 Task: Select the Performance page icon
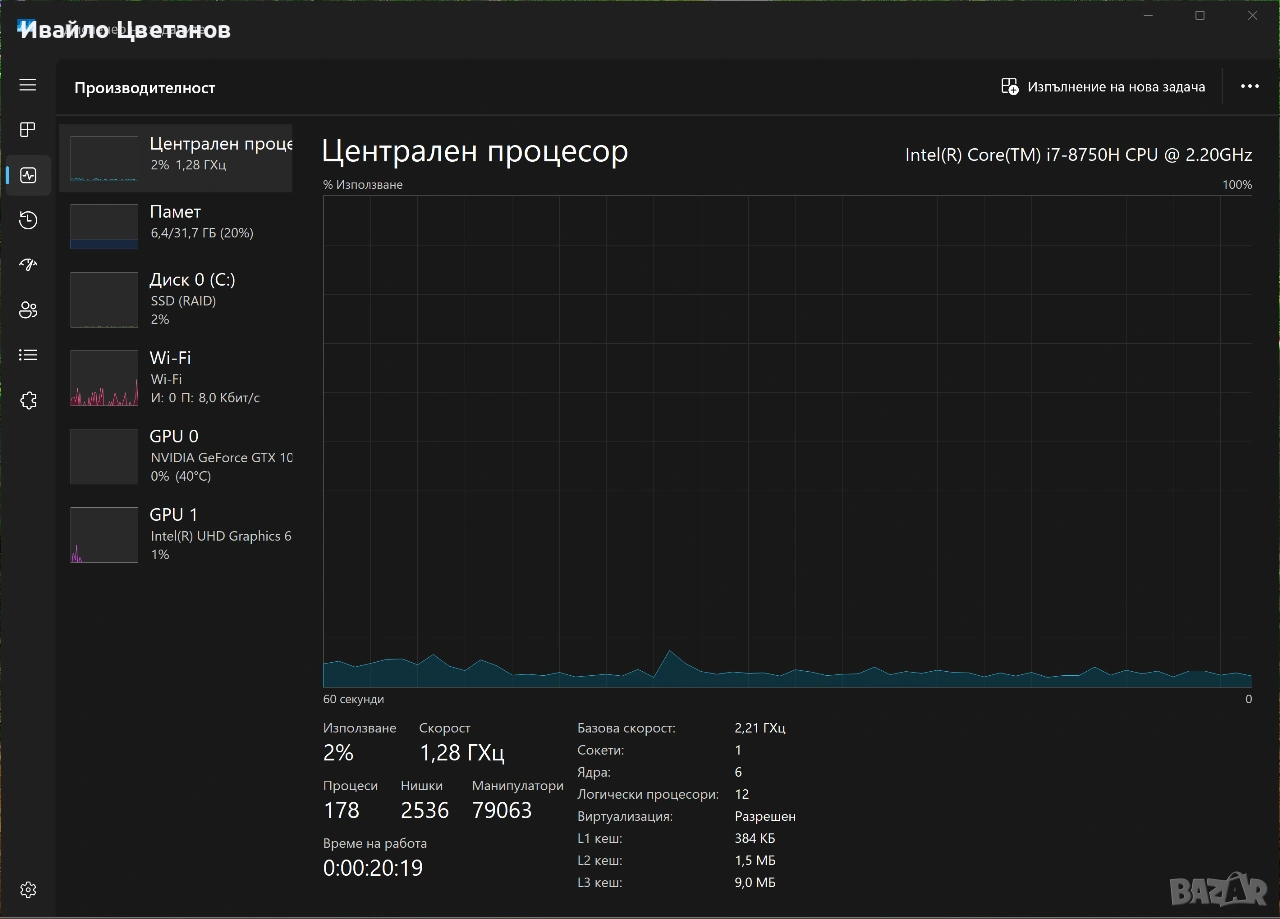(28, 175)
